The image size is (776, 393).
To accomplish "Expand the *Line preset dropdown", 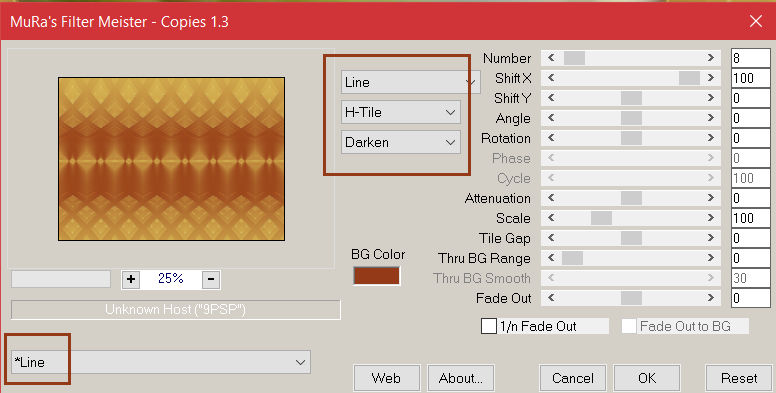I will point(161,362).
